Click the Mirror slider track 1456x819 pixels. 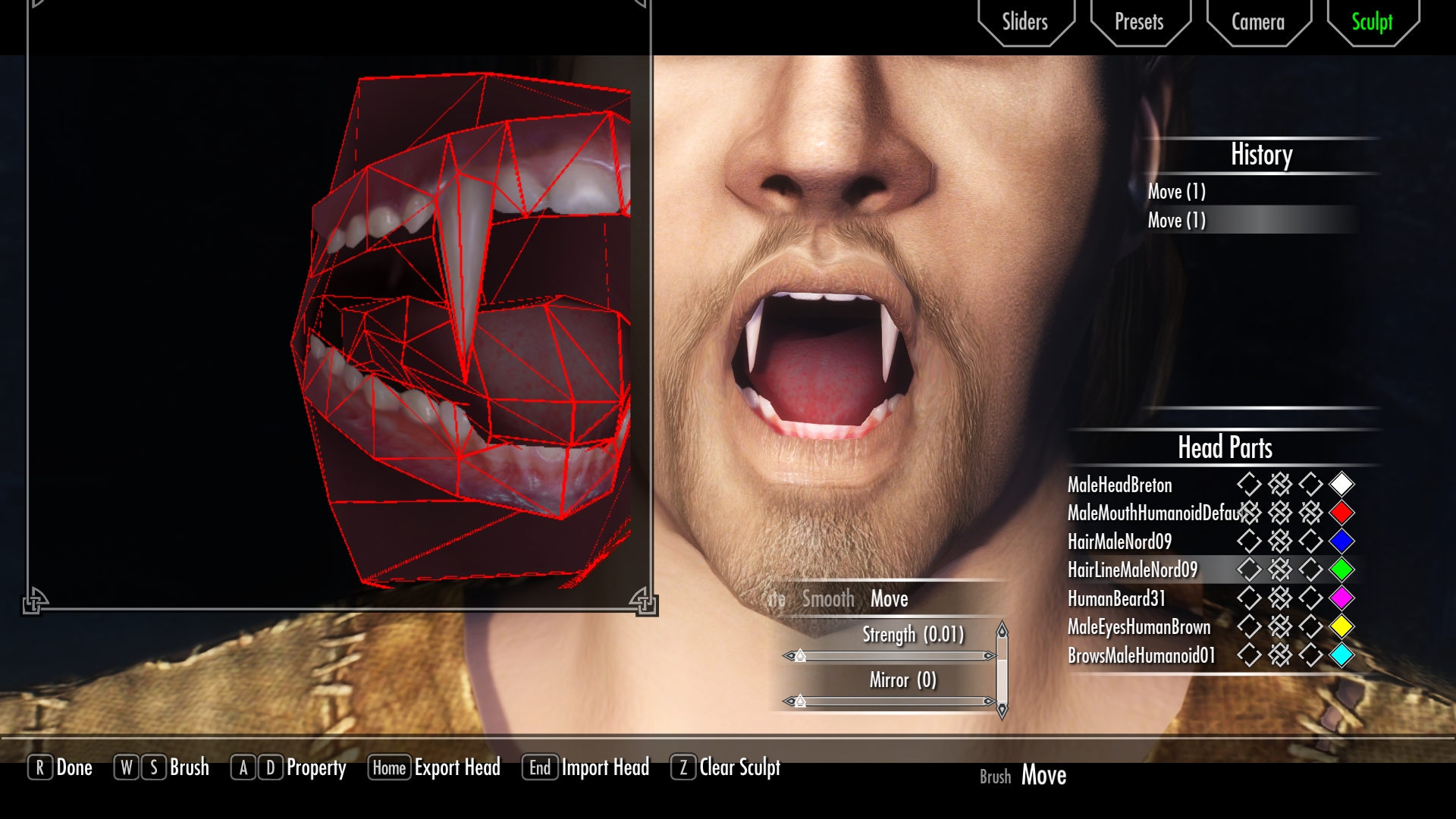890,701
